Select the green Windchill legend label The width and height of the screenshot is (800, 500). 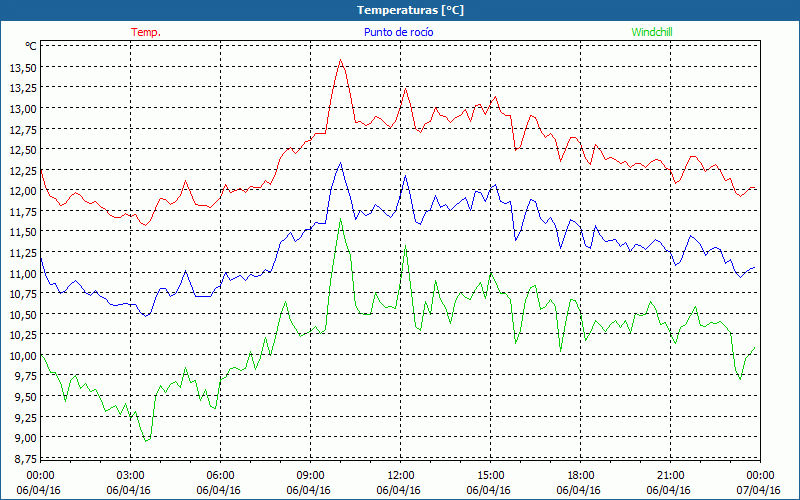click(652, 32)
